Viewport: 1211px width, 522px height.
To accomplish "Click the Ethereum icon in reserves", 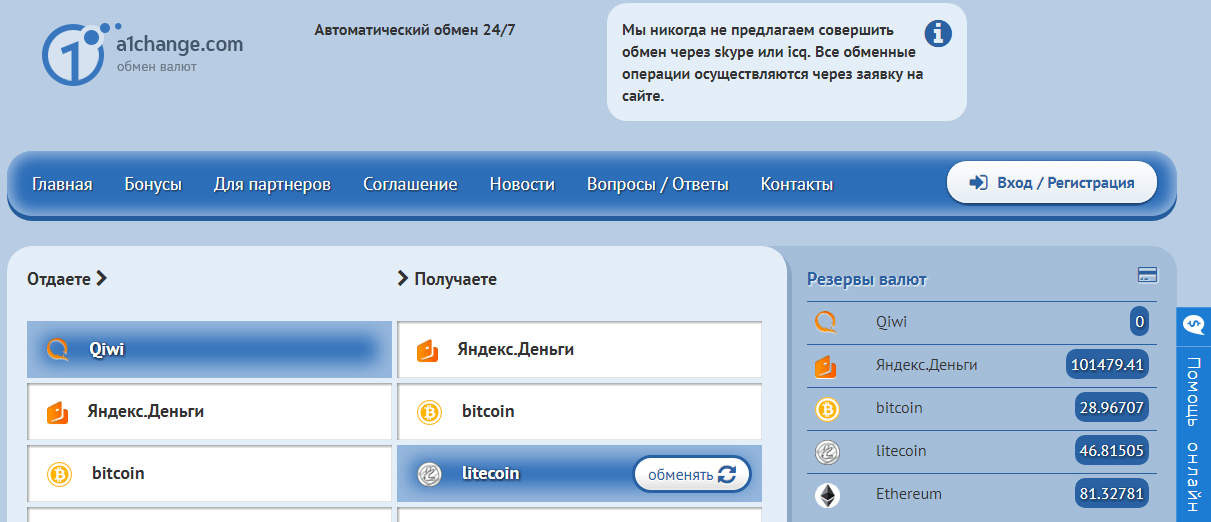I will tap(827, 494).
